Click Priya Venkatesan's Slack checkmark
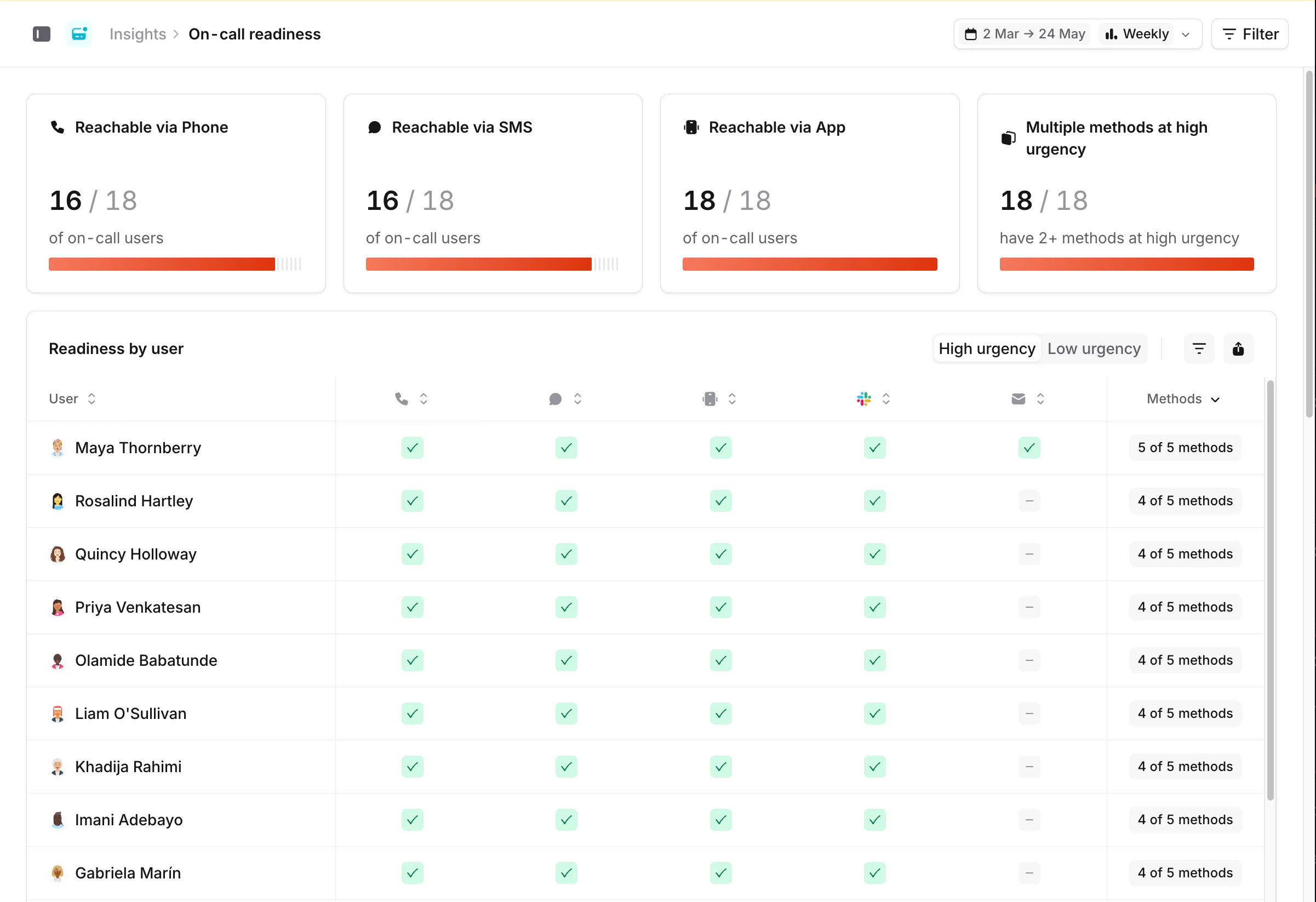Viewport: 1316px width, 902px height. coord(875,608)
